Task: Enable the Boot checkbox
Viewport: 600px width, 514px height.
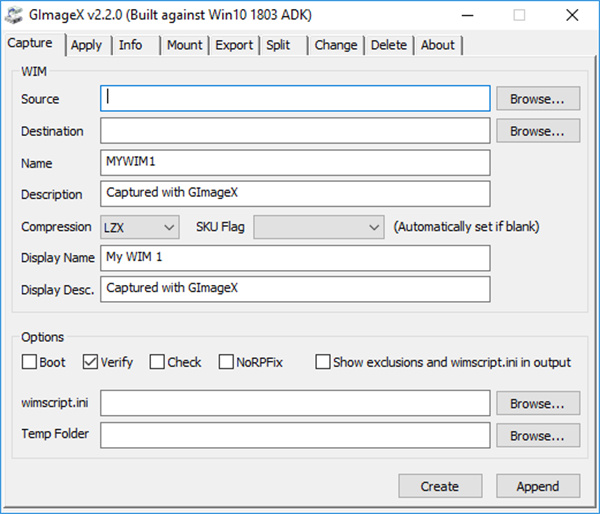Action: click(x=30, y=362)
